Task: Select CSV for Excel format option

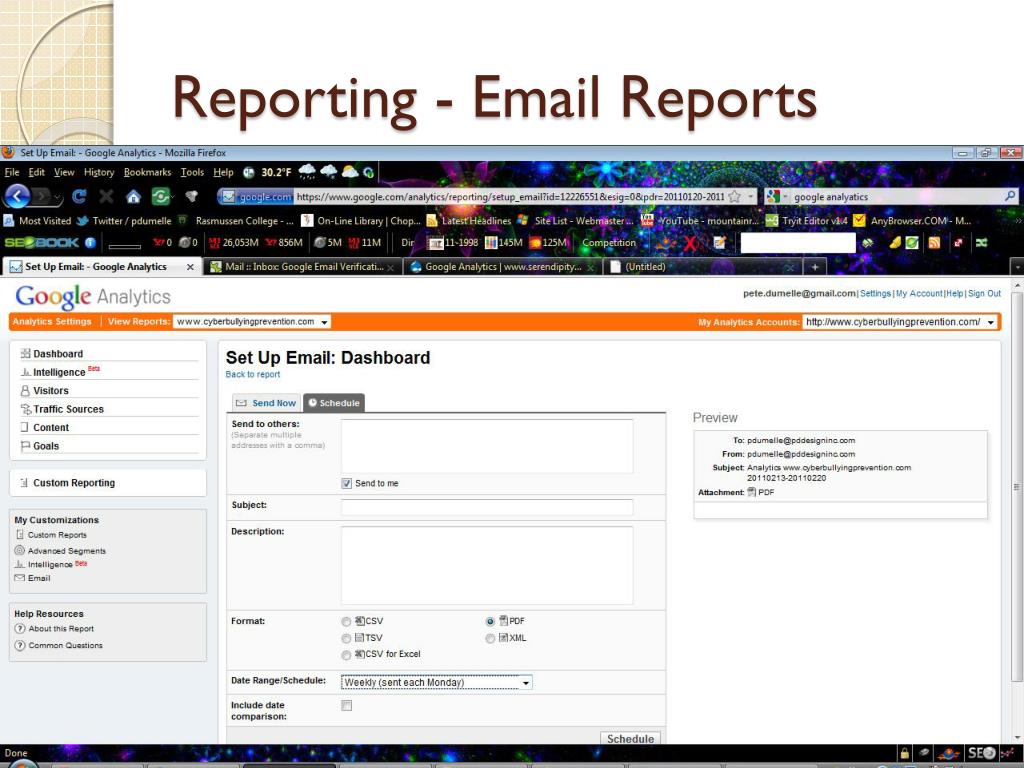Action: [346, 654]
